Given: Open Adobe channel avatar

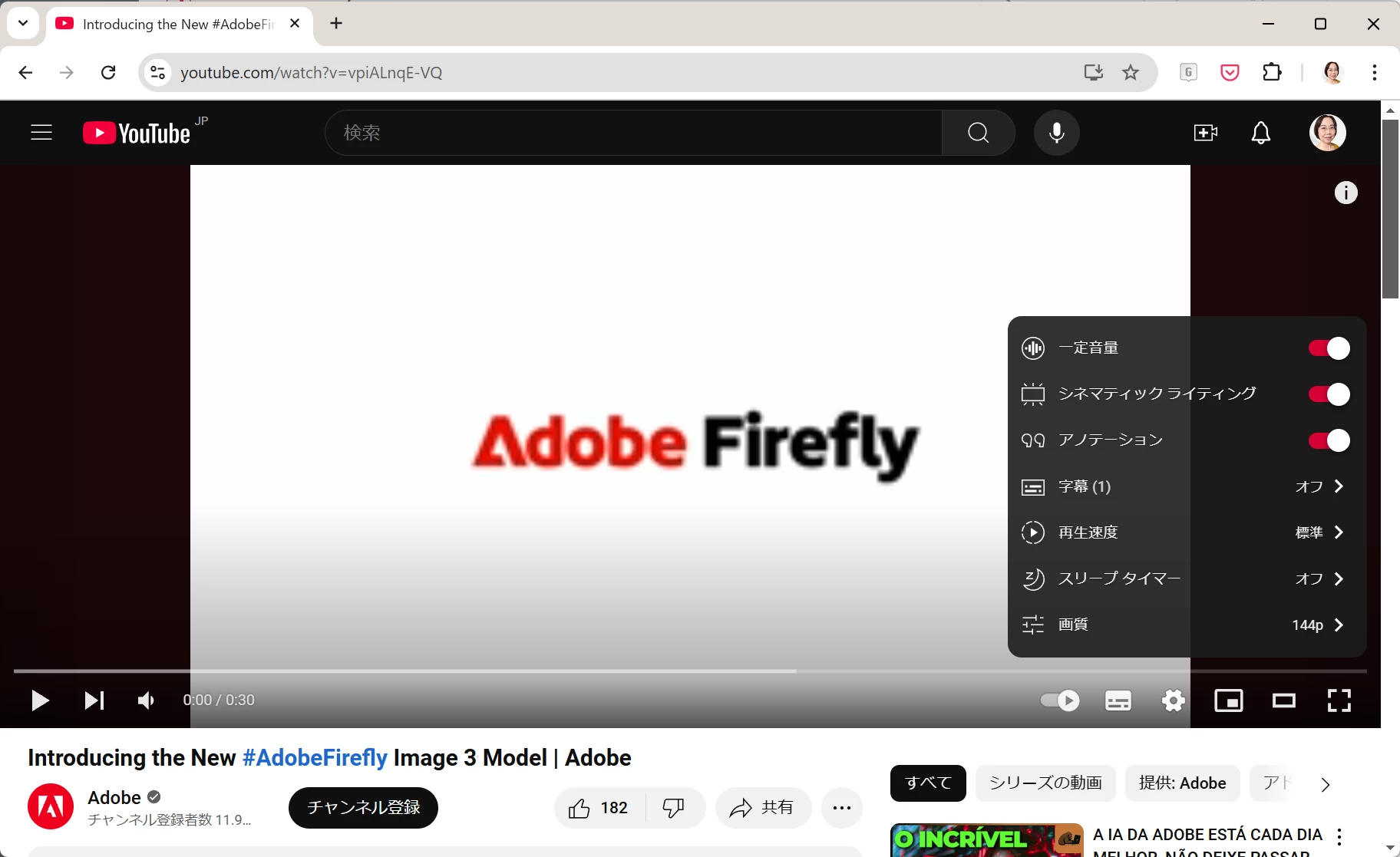Looking at the screenshot, I should pyautogui.click(x=51, y=806).
